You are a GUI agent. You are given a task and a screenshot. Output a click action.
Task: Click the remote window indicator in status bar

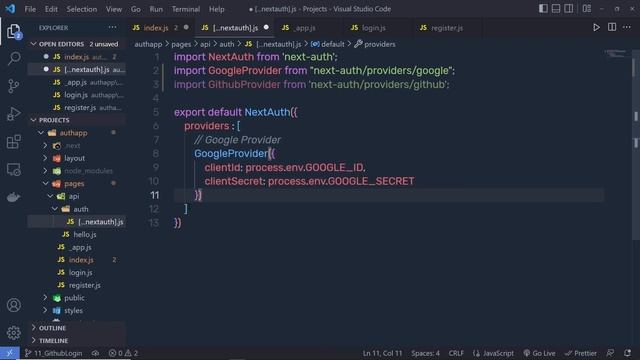pyautogui.click(x=9, y=353)
